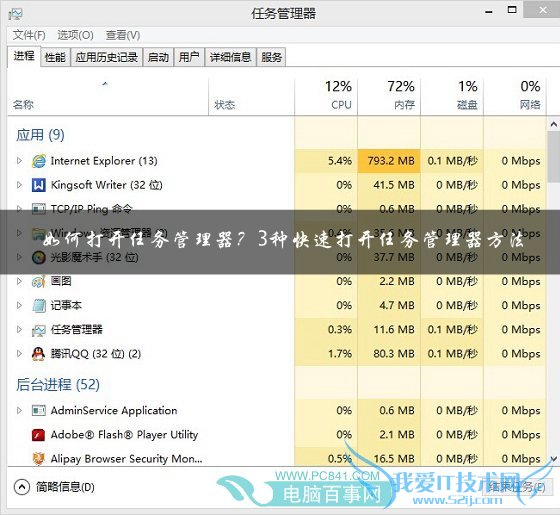The image size is (560, 515).
Task: Select the Internet Explorer (13) row text
Action: 104,161
